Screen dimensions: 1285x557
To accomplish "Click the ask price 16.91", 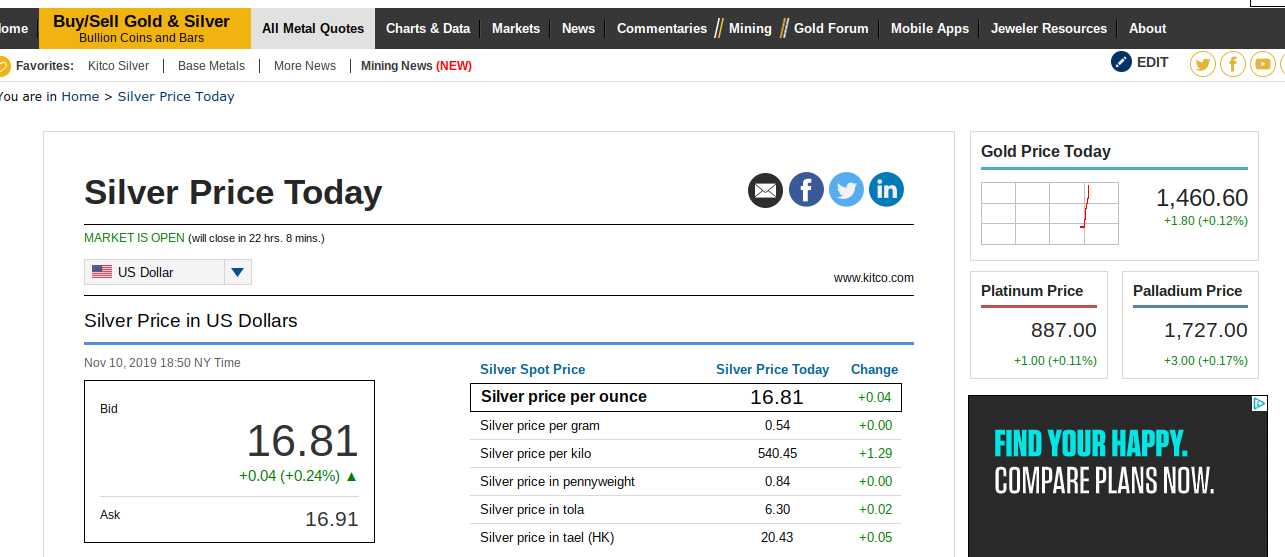I will point(332,519).
